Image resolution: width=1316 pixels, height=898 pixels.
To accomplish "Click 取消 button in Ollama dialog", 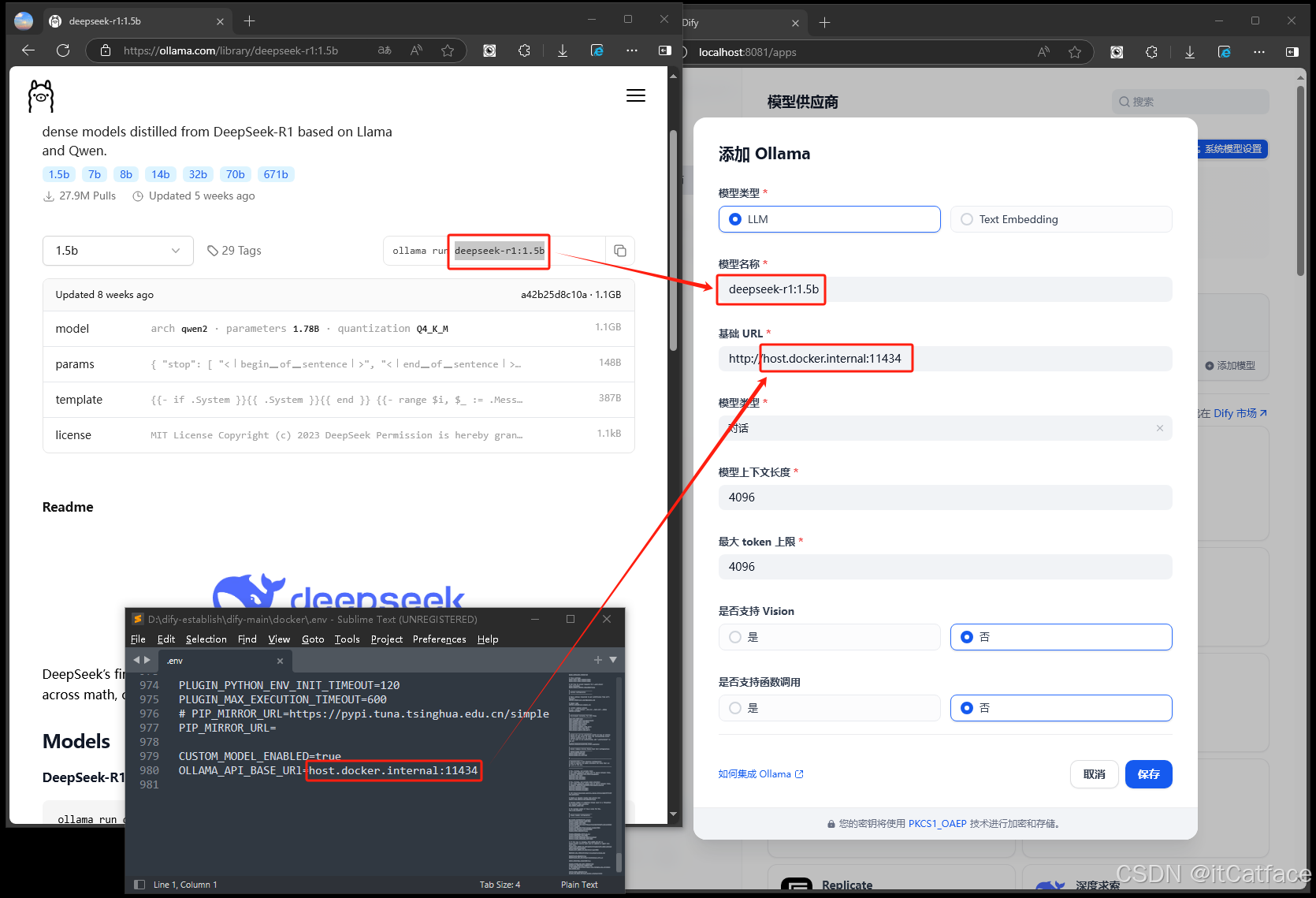I will pos(1094,774).
